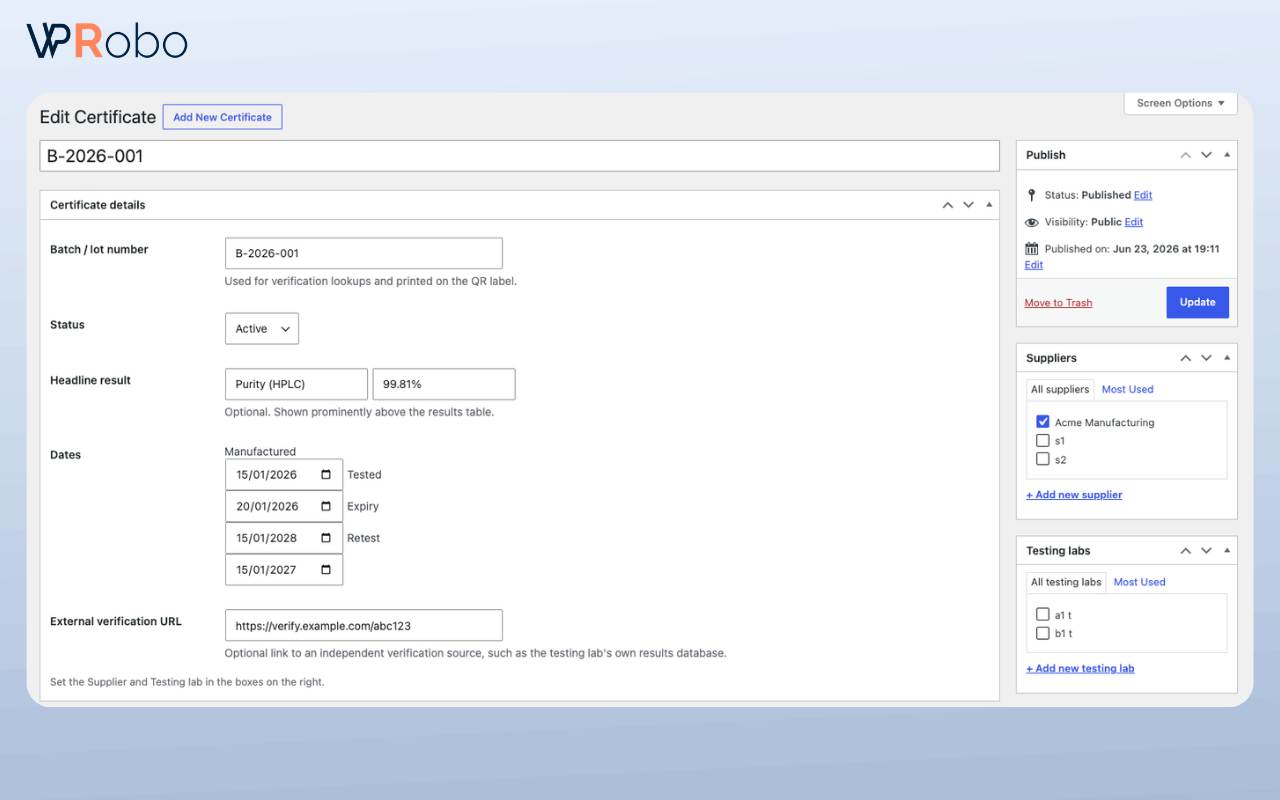The image size is (1280, 800).
Task: Move Certificate details box up
Action: [x=948, y=205]
